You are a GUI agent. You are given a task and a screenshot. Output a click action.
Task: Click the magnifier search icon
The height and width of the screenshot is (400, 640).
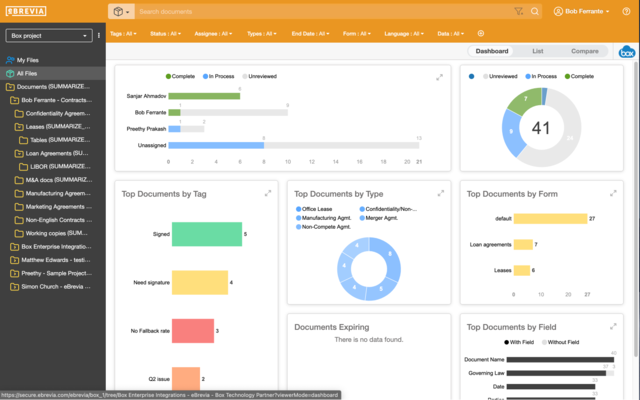point(535,11)
